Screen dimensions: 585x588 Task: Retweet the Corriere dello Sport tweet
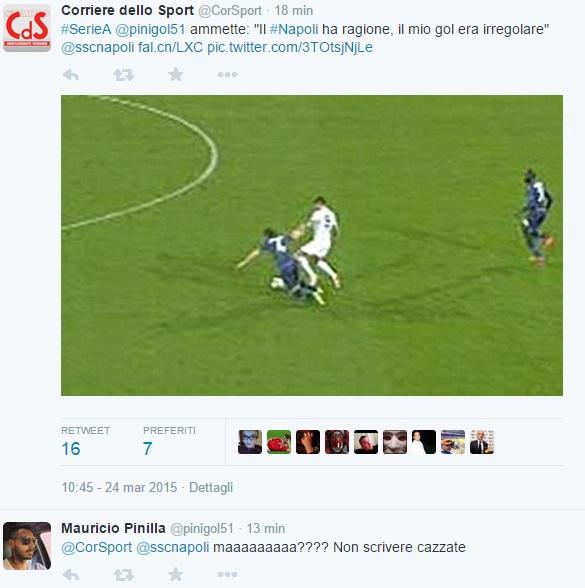(x=123, y=75)
